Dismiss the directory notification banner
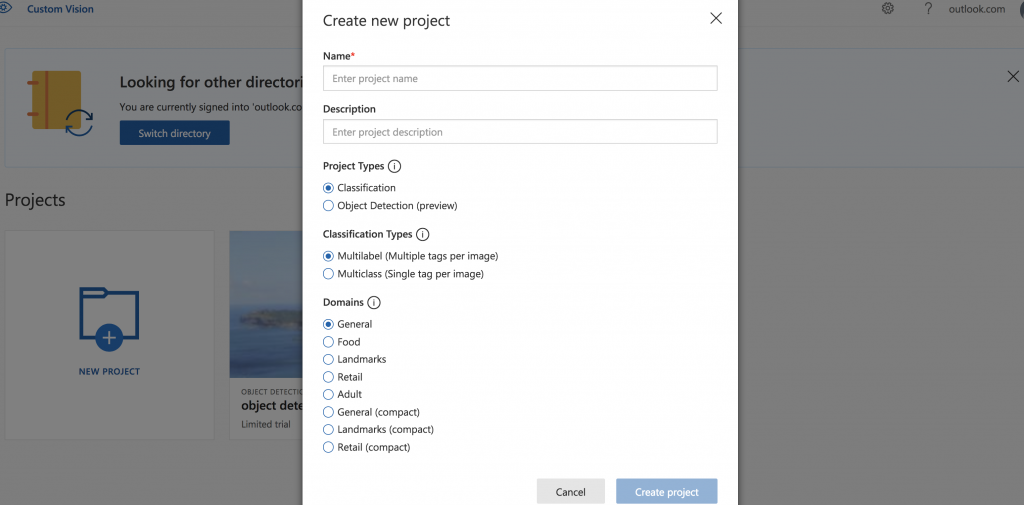Screen dimensions: 1024x505 pyautogui.click(x=1013, y=77)
